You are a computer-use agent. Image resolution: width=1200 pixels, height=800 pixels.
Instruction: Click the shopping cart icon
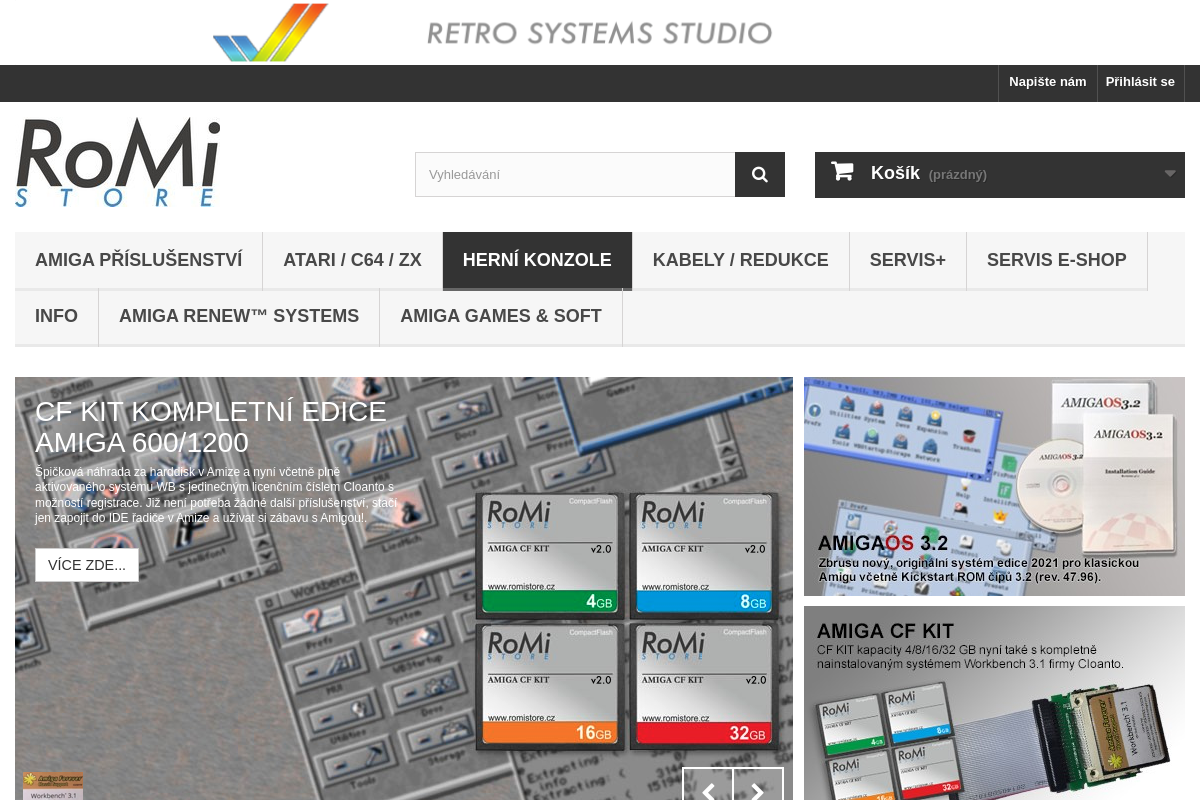(842, 170)
